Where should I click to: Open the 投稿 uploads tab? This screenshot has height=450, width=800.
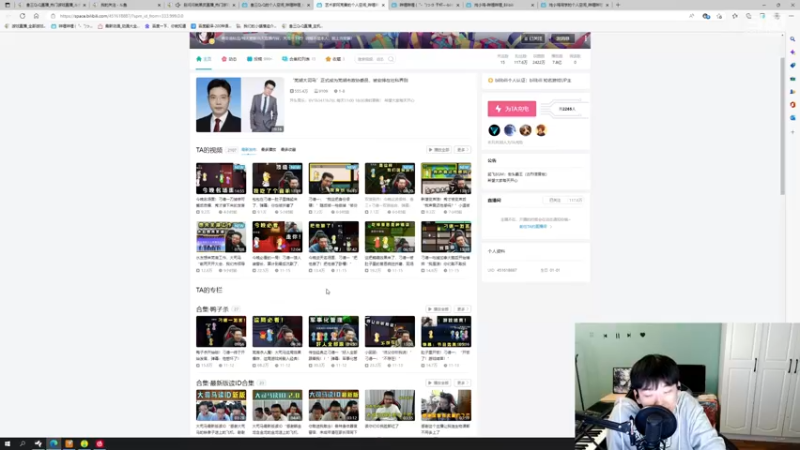coord(259,59)
